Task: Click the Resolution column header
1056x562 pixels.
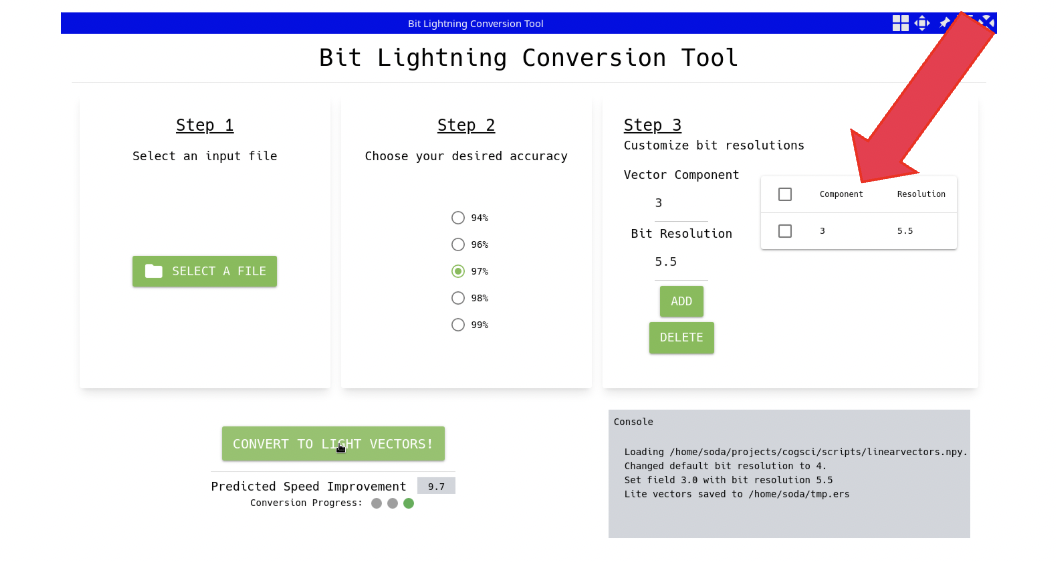Action: [921, 194]
